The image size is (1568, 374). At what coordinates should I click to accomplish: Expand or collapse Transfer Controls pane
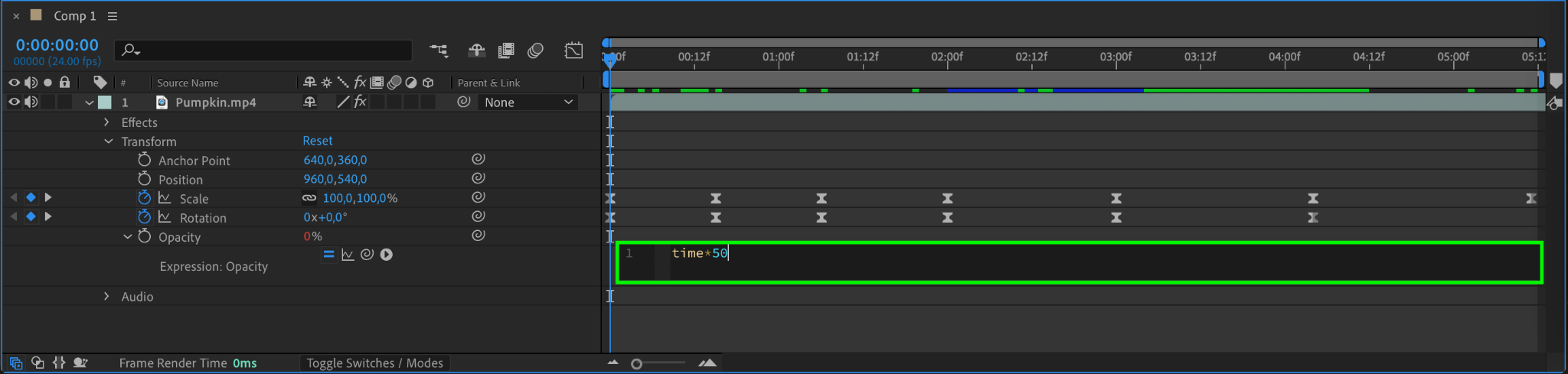pos(38,363)
